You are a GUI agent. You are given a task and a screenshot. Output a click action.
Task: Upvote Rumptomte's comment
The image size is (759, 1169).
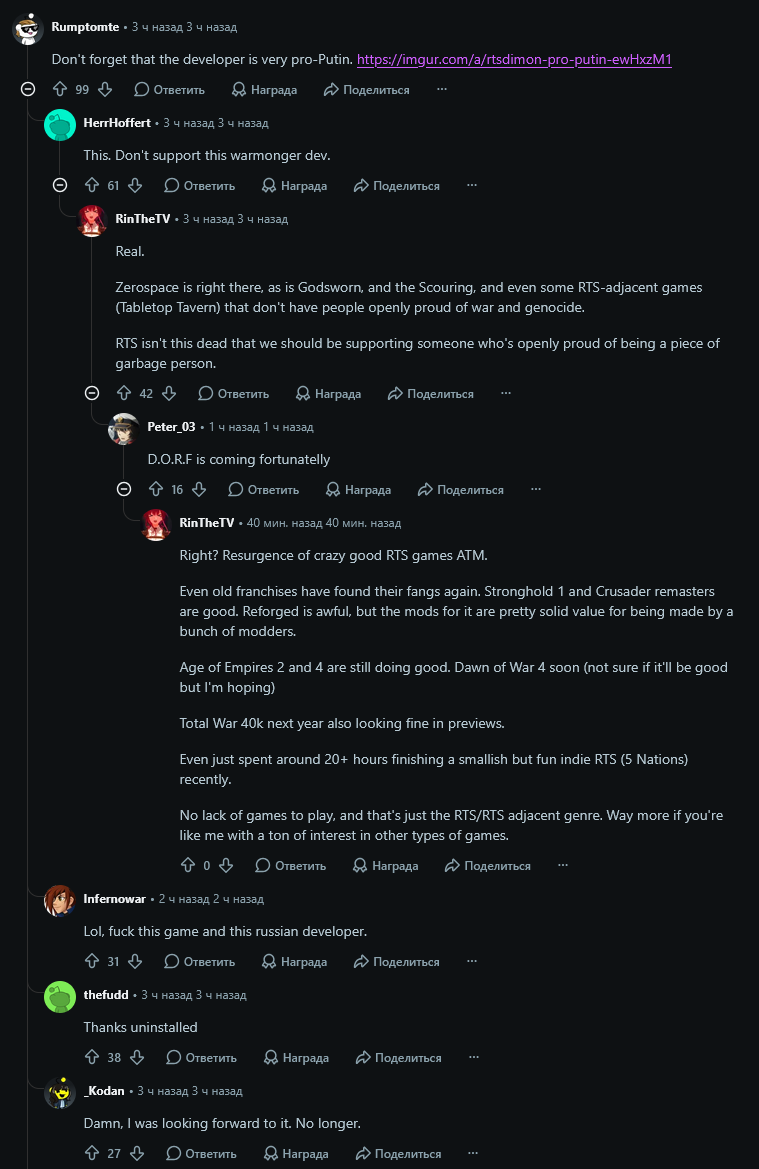60,89
